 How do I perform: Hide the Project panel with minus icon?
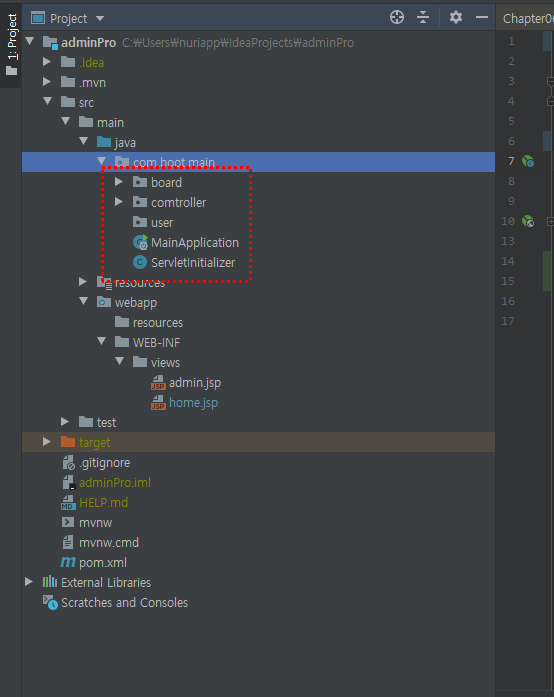point(482,18)
